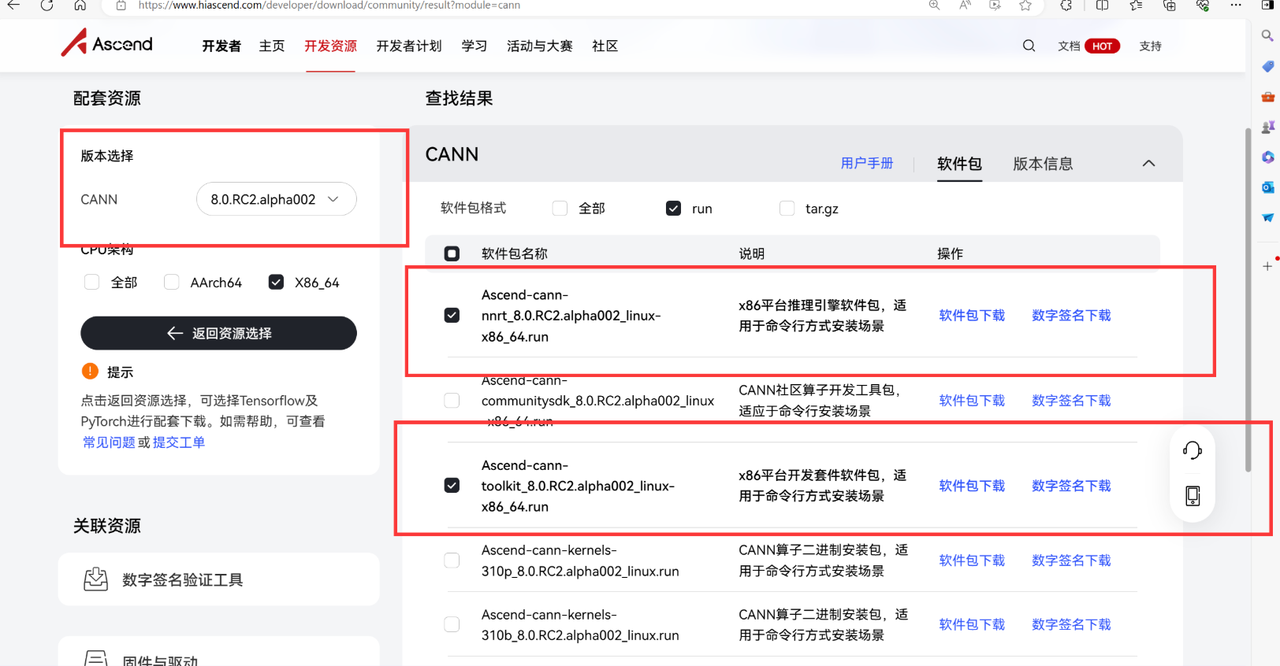Switch to the 用户手册 tab

point(867,163)
